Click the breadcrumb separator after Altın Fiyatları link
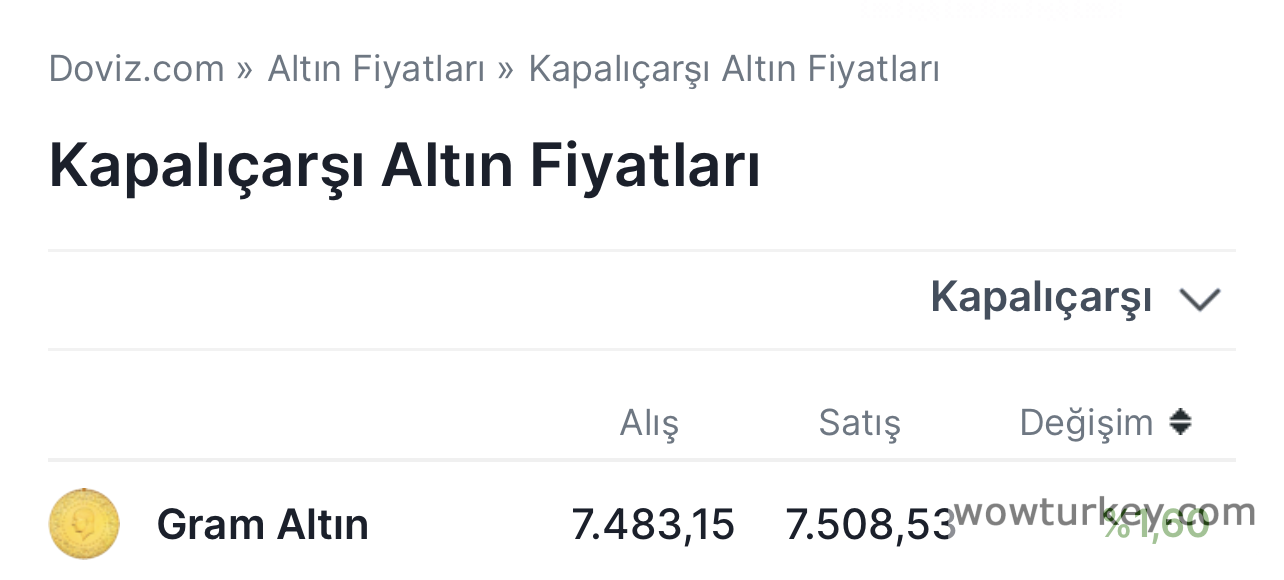The image size is (1284, 580). tap(506, 70)
